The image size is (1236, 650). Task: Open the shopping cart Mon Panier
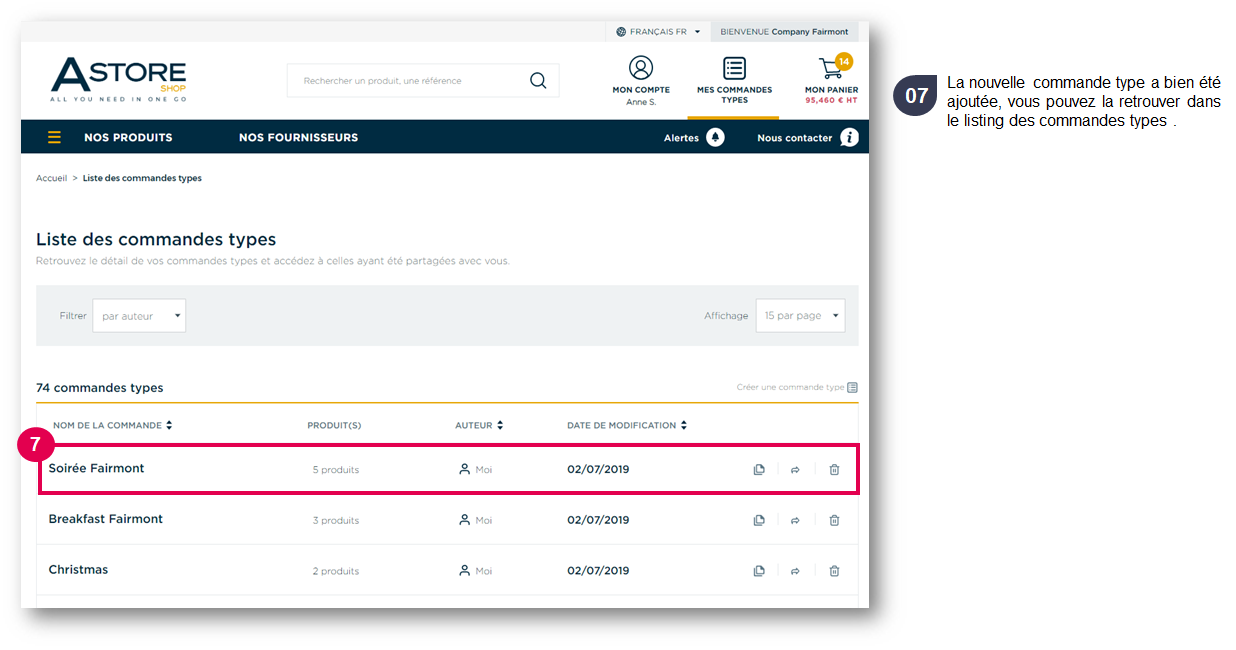click(x=830, y=69)
